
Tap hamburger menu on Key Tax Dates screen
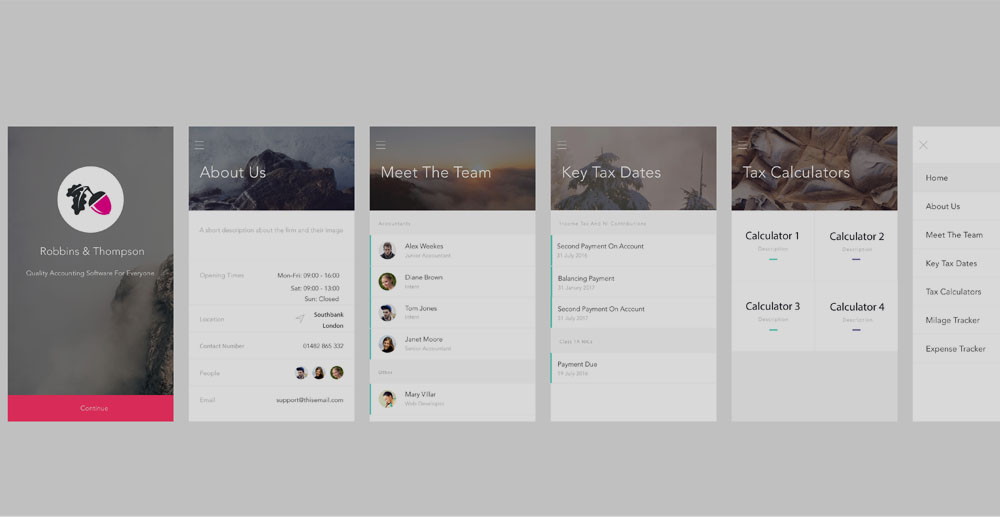click(x=562, y=146)
